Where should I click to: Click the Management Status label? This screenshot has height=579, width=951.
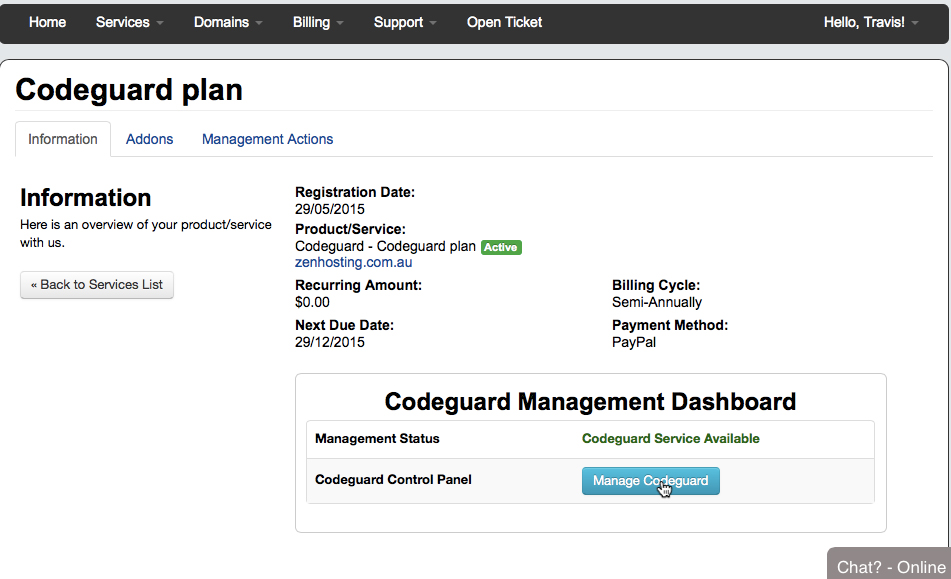[377, 439]
